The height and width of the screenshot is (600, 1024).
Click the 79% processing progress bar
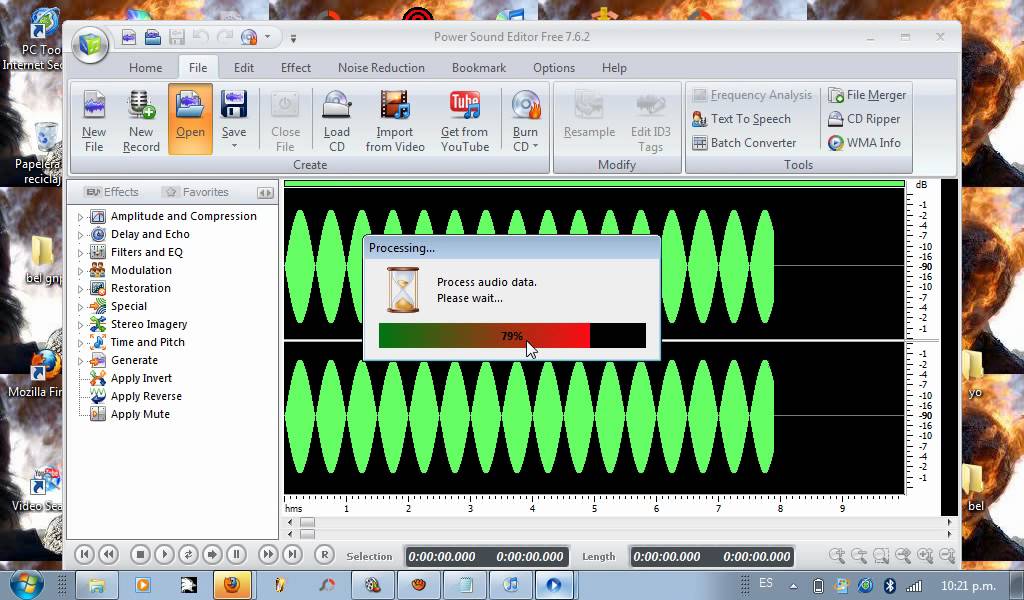pyautogui.click(x=512, y=336)
